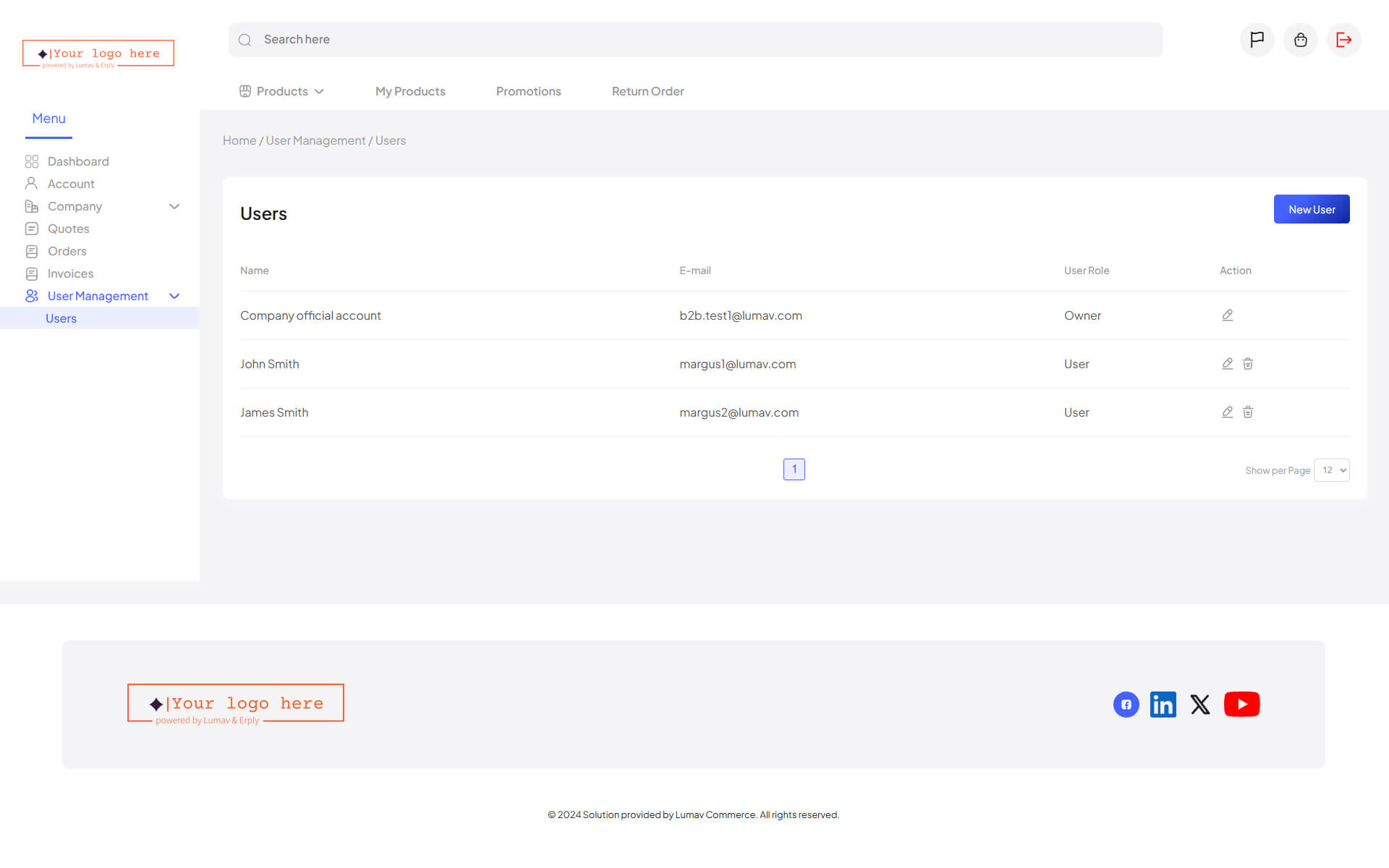Click the New User button
The height and width of the screenshot is (868, 1389).
point(1311,209)
